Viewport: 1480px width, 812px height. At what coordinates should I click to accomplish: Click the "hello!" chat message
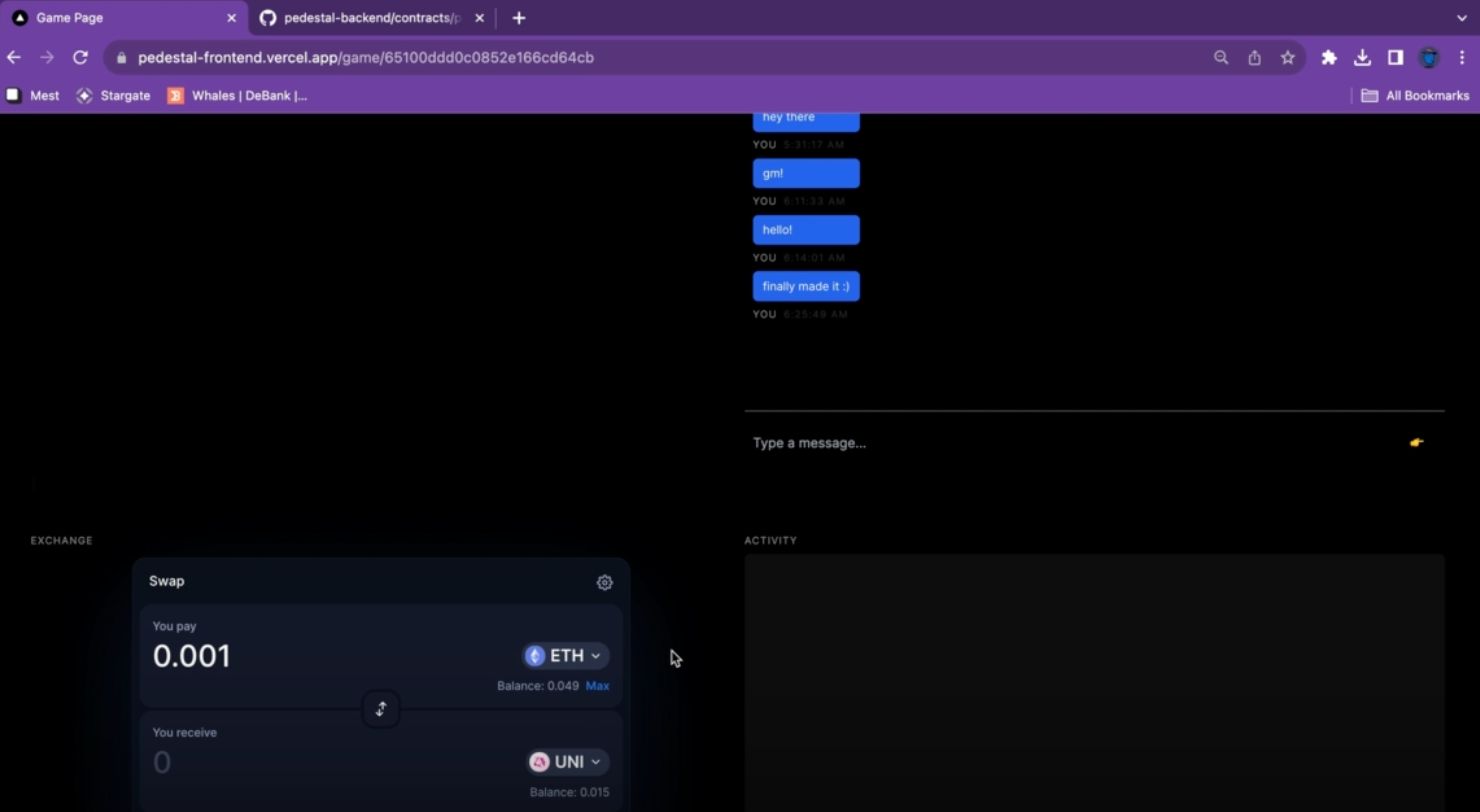806,230
